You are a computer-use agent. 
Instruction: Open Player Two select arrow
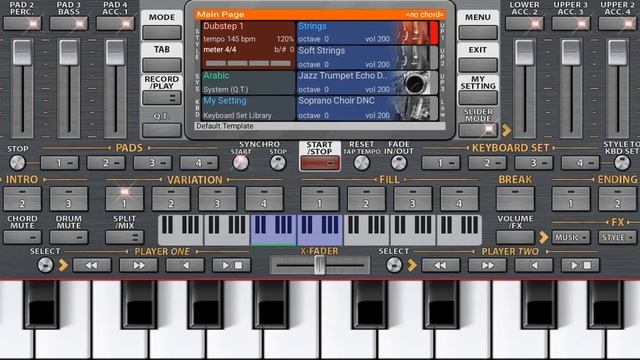412,265
